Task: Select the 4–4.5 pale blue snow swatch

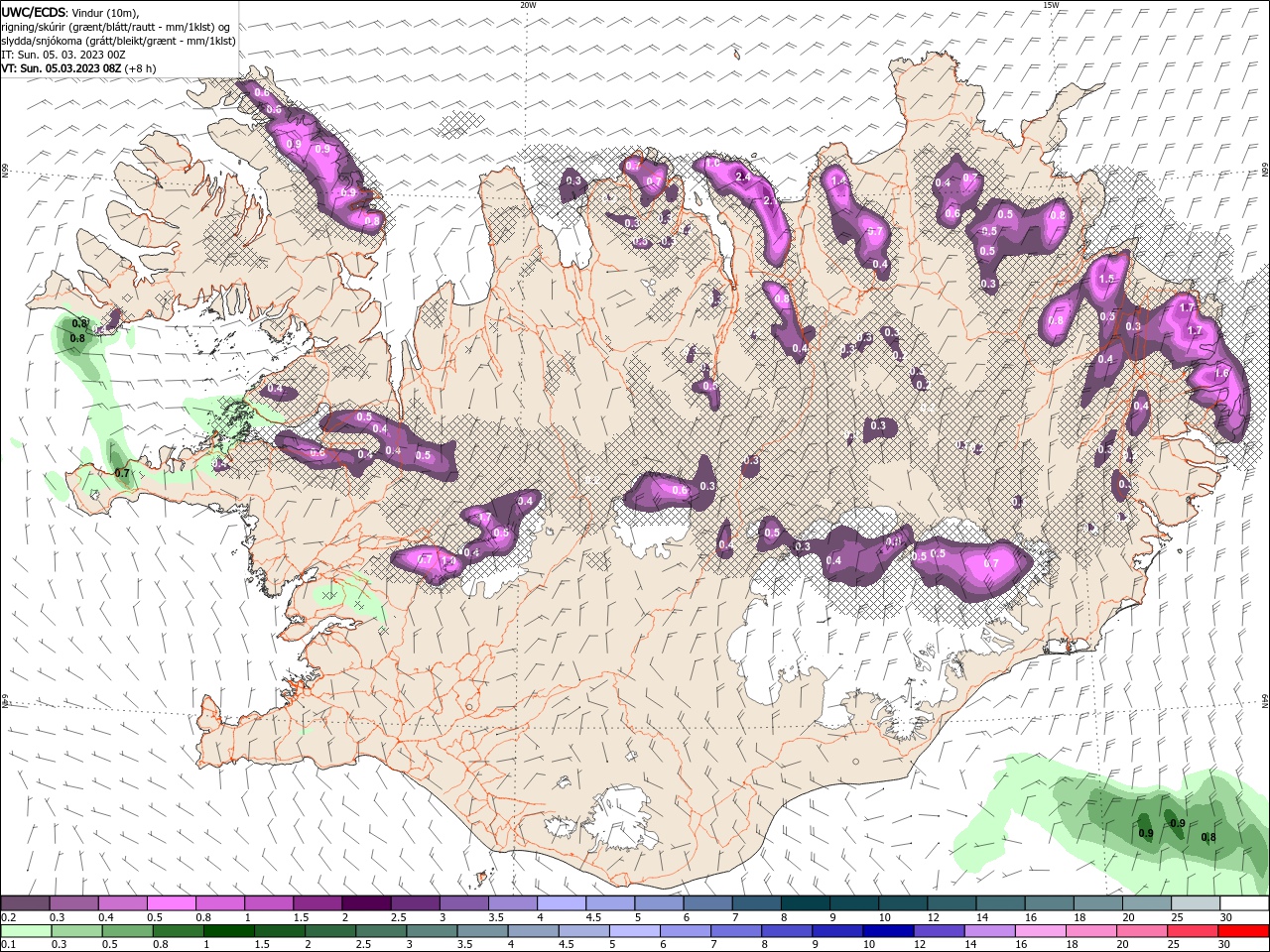Action: tap(562, 903)
